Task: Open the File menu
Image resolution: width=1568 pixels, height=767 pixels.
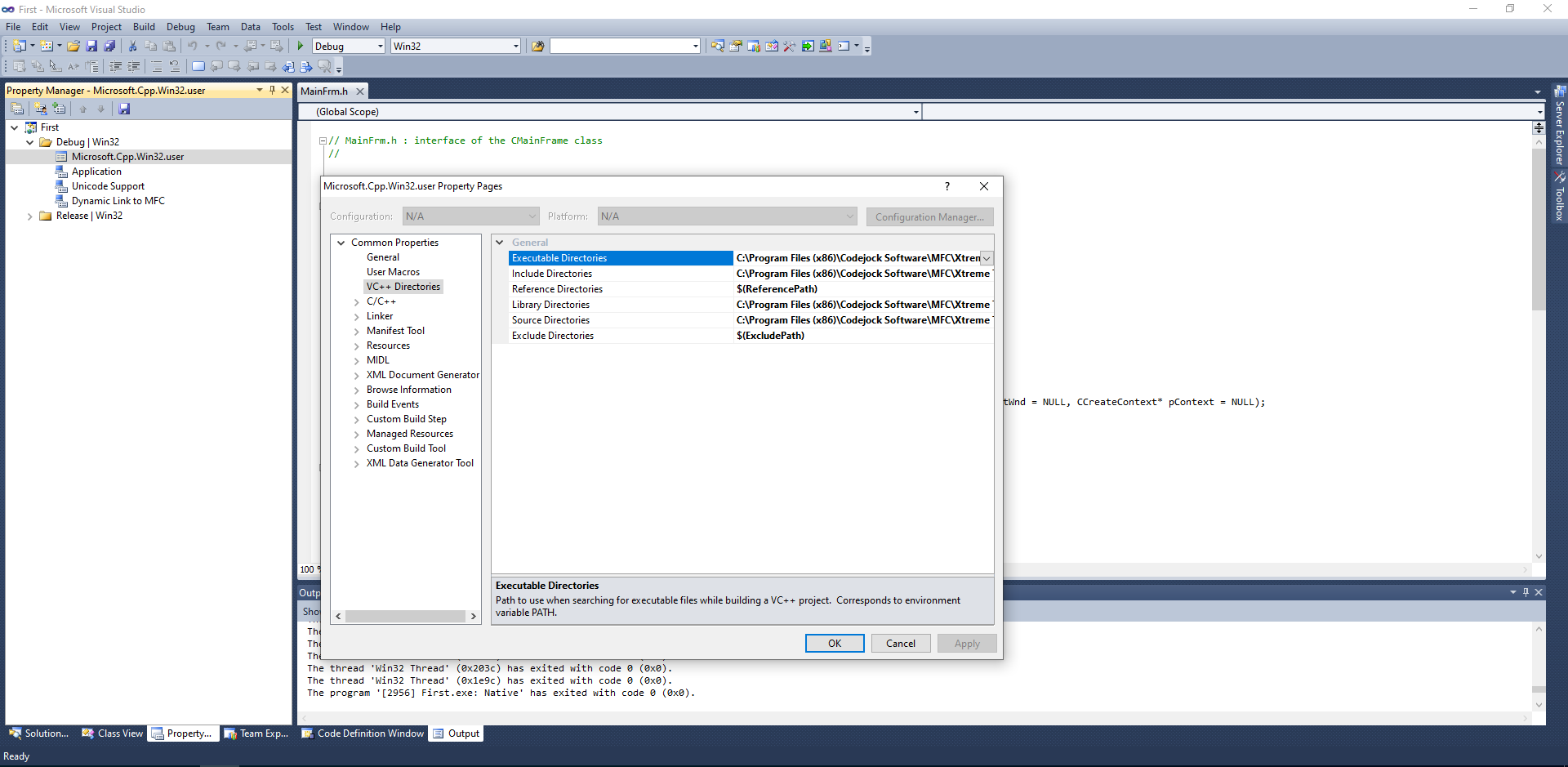Action: tap(13, 27)
